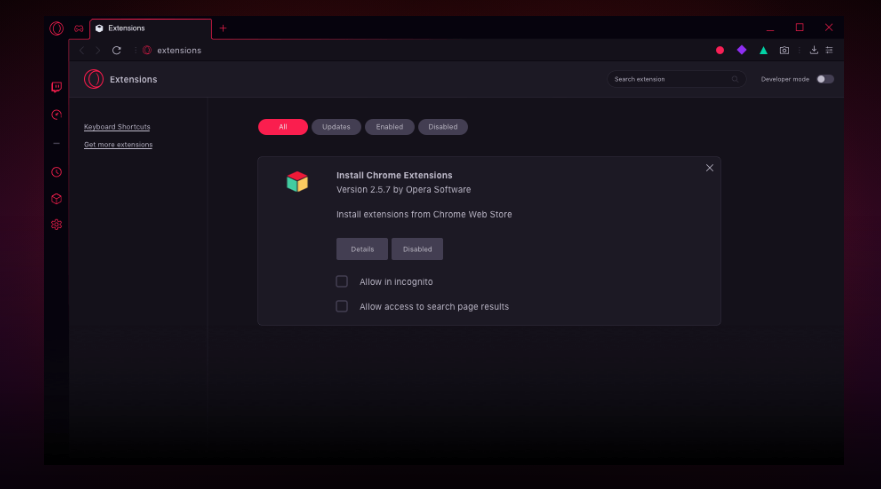881x489 pixels.
Task: Open a new tab with plus icon
Action: coord(223,28)
